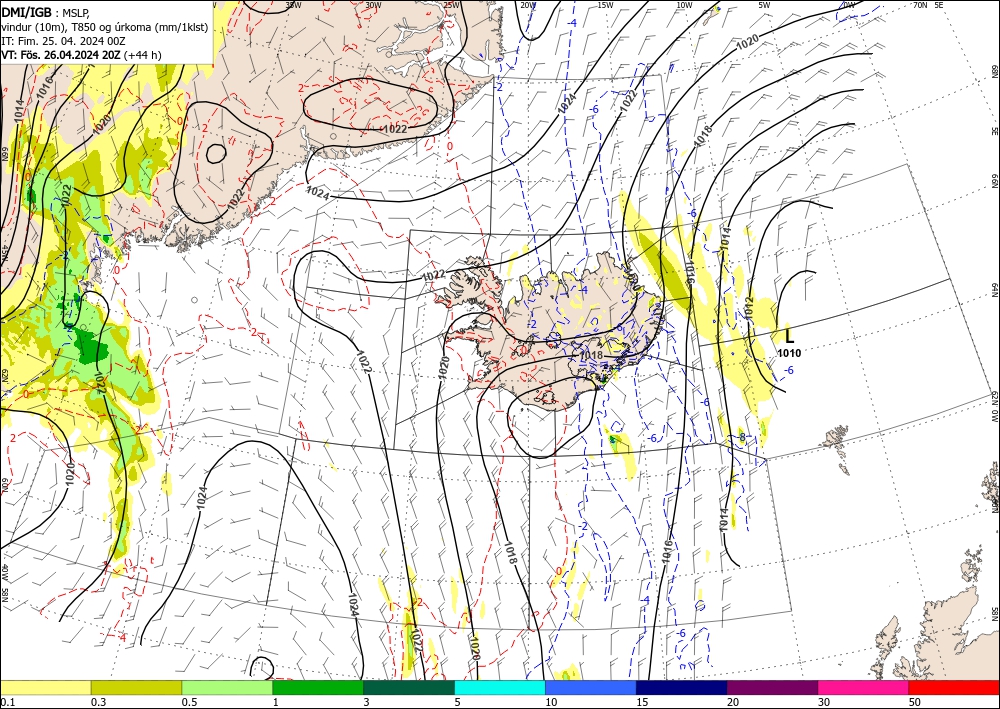
Task: Click the '1012' isobar label
Action: (748, 309)
